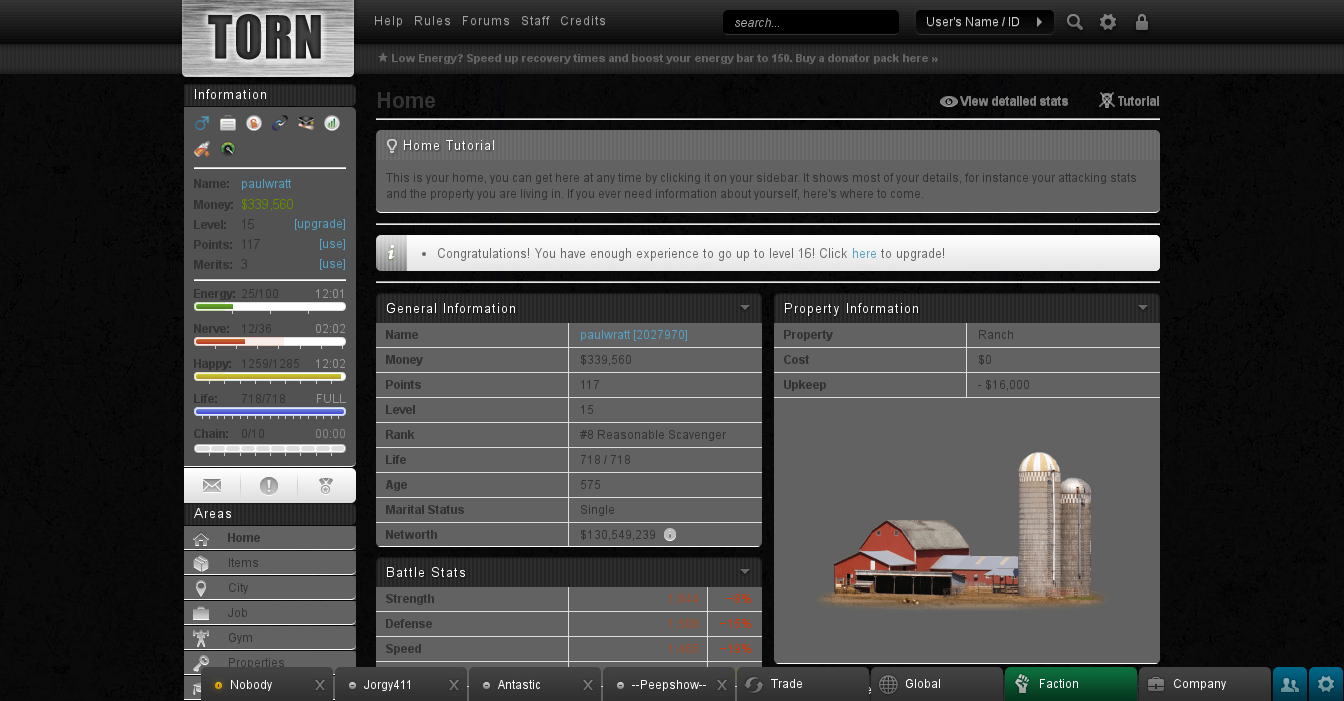Screen dimensions: 1344x701
Task: Open the chat friends list icon
Action: point(1289,685)
